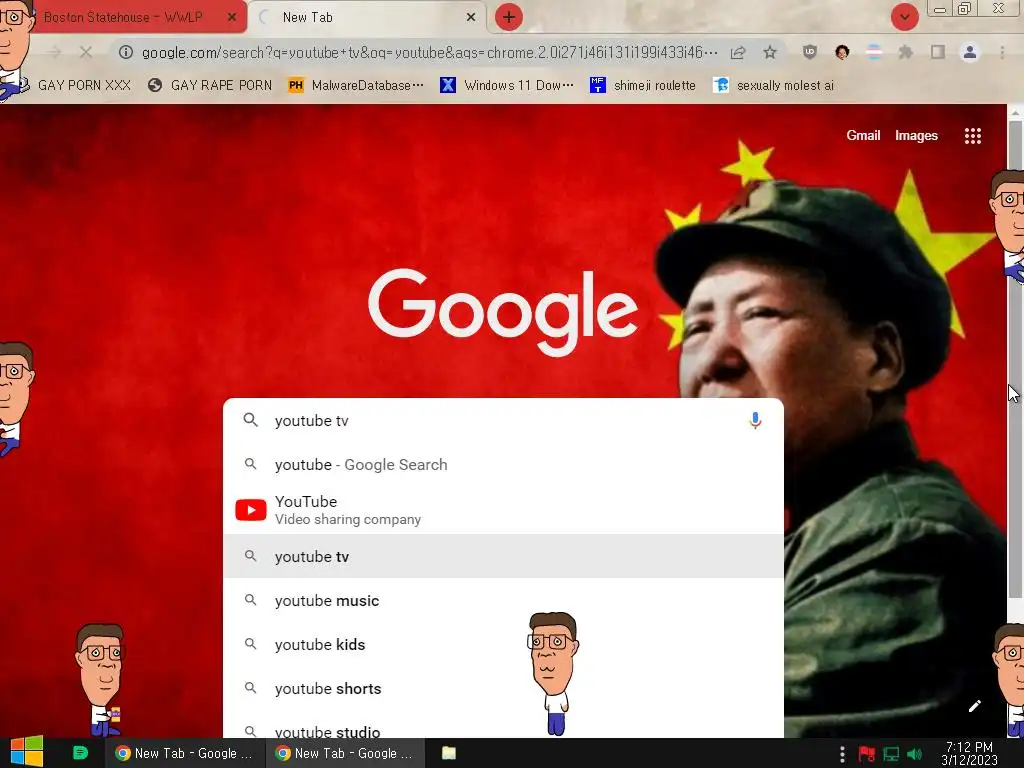Click the red YouTube logo icon

[251, 510]
